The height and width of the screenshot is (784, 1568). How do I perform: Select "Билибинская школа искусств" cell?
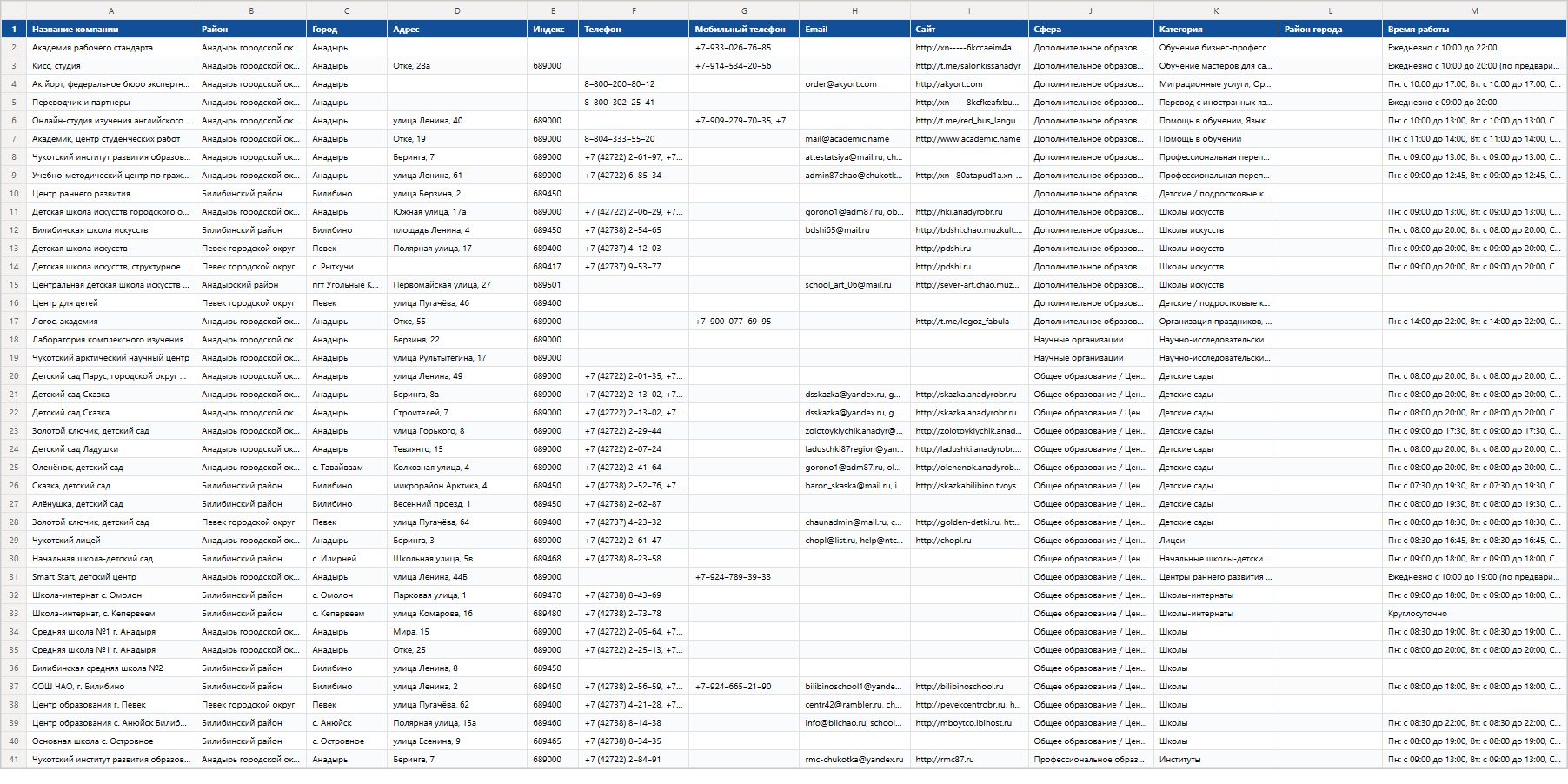pyautogui.click(x=111, y=230)
